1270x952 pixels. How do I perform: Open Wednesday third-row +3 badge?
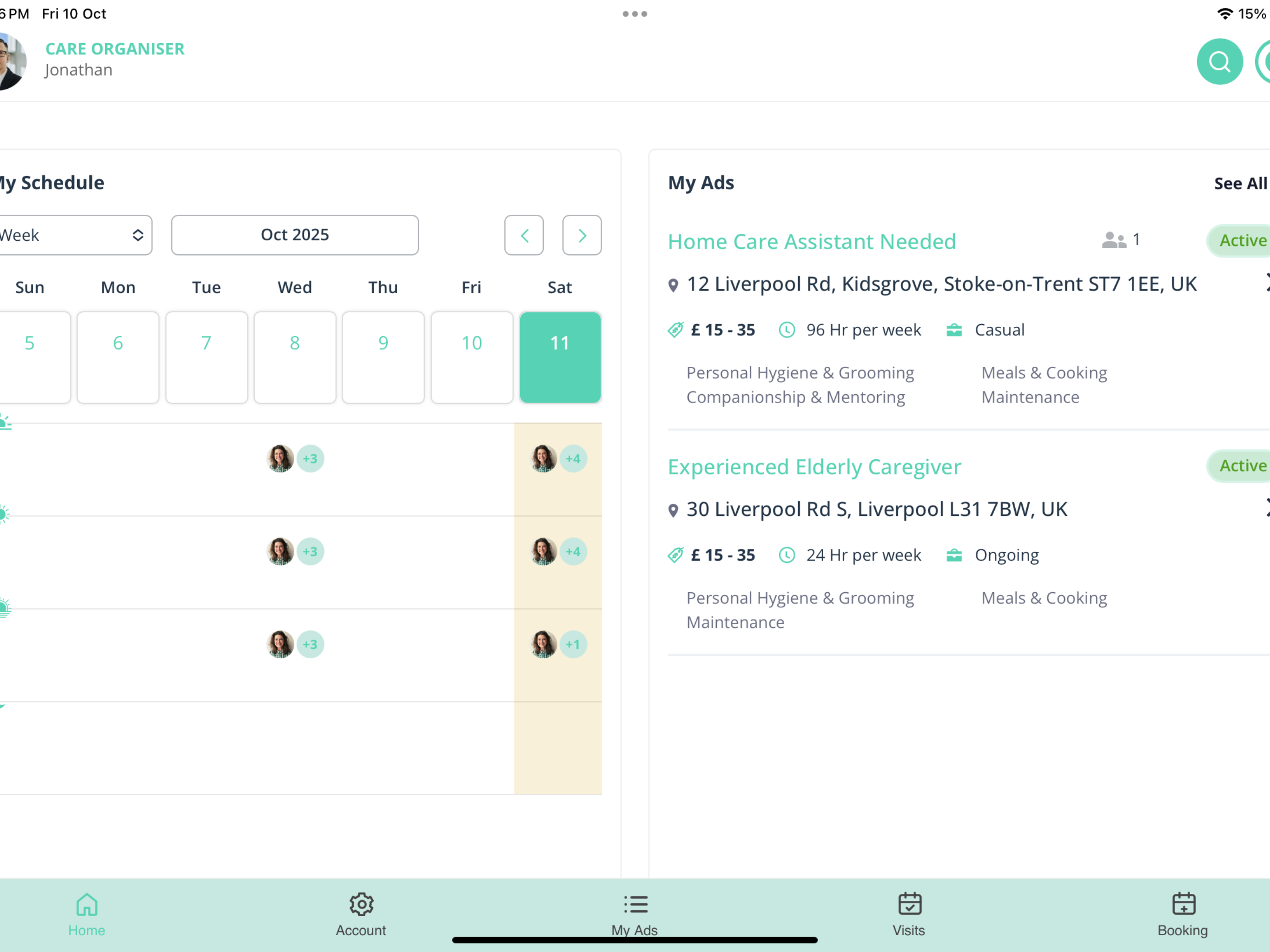(311, 644)
